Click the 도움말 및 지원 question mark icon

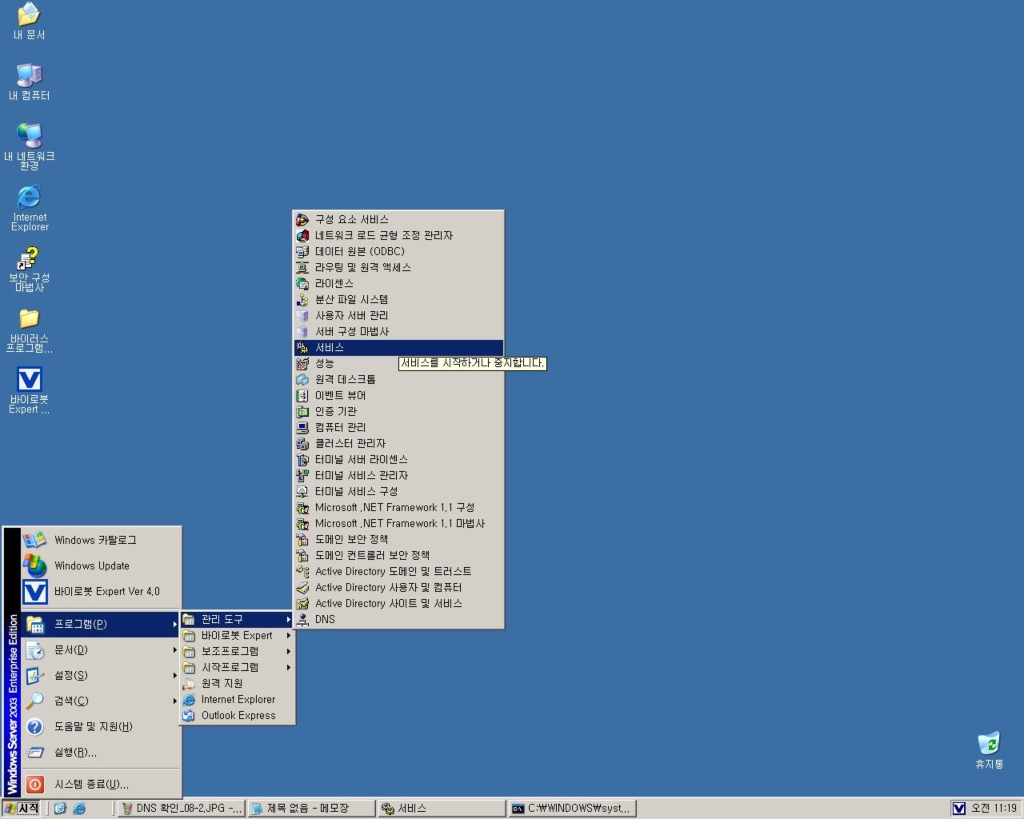35,726
